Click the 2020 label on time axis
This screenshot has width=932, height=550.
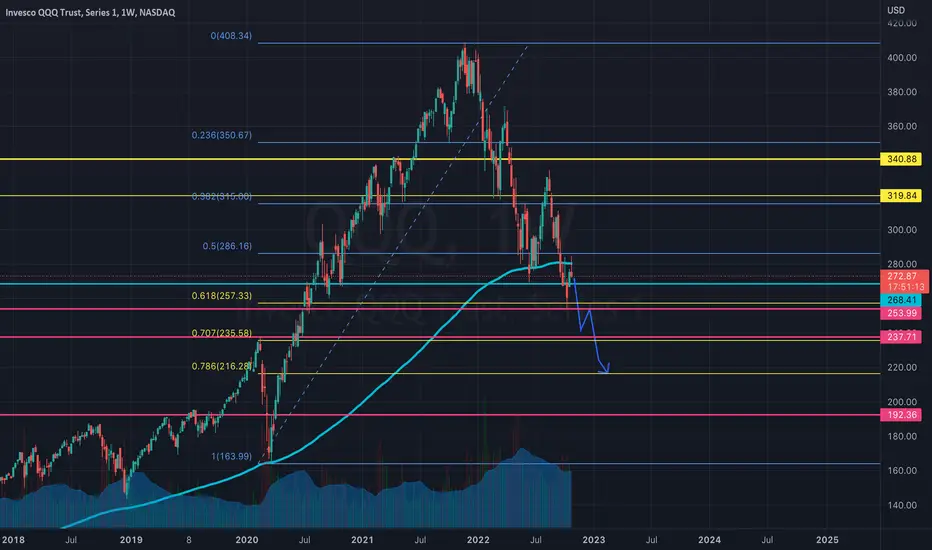247,540
